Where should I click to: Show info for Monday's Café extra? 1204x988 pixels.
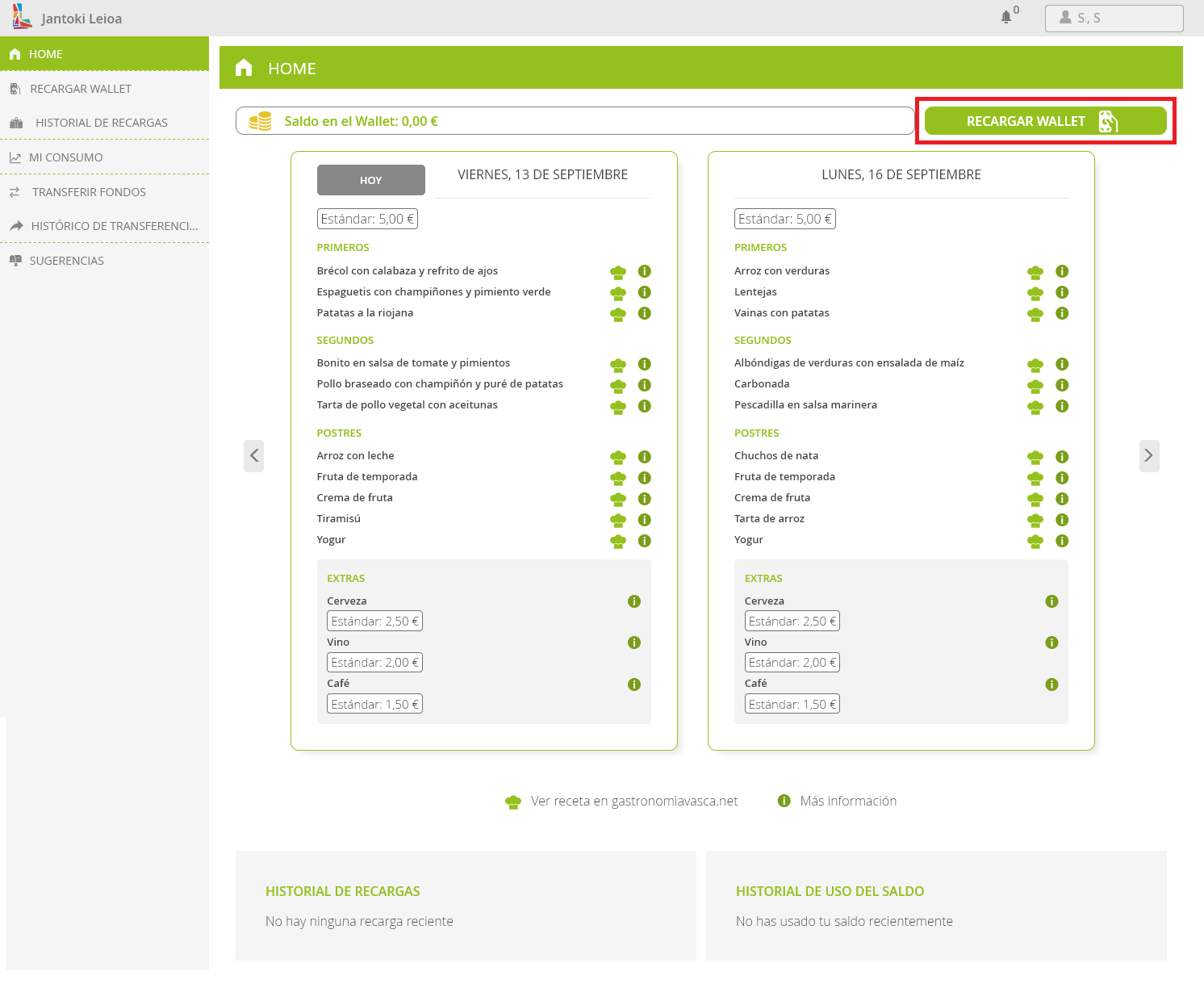tap(1051, 684)
